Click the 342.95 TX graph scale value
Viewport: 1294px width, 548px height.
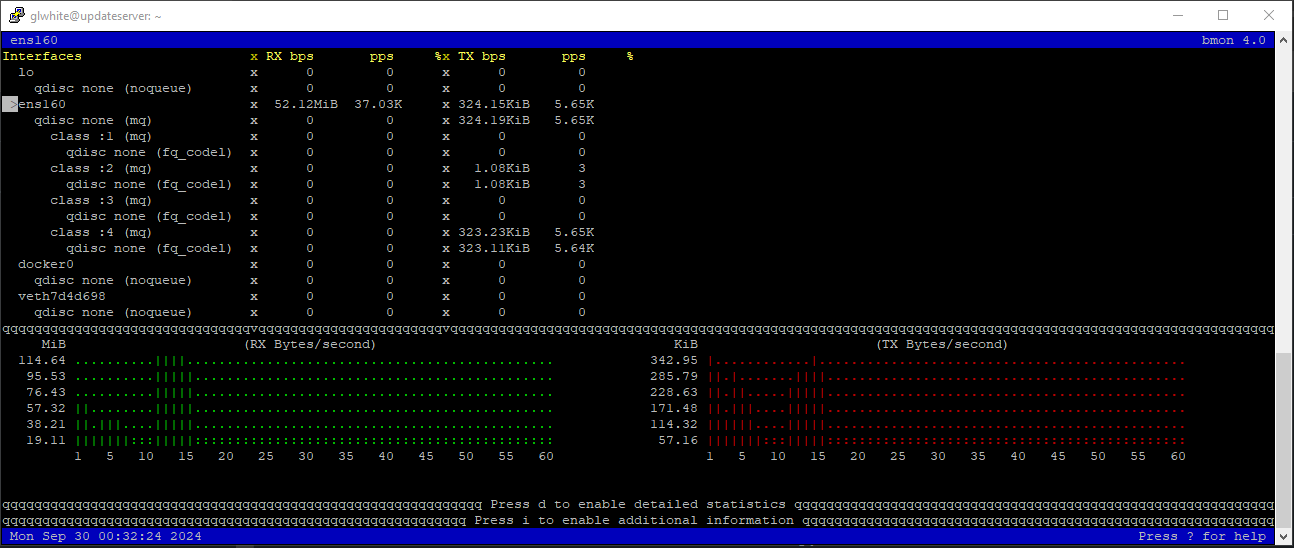click(x=674, y=360)
